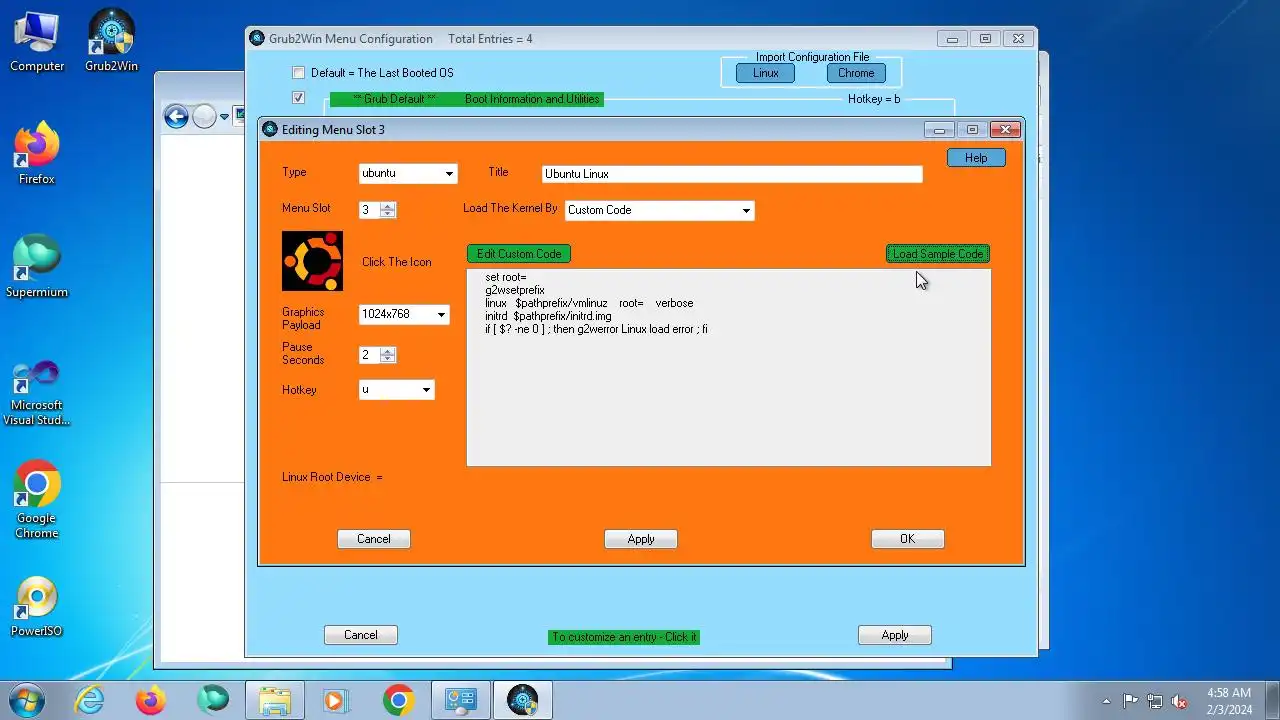The height and width of the screenshot is (720, 1280).
Task: Click the forward arrow in the background window
Action: [204, 117]
